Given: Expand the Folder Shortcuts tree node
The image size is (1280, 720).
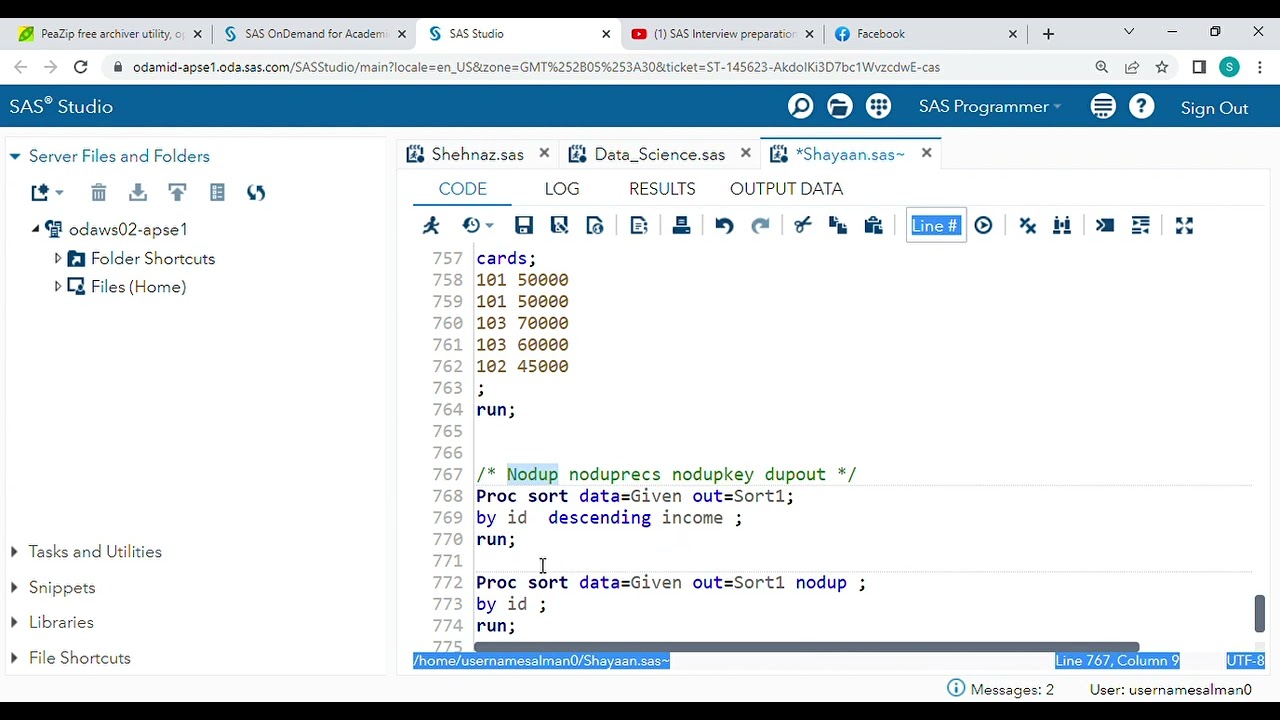Looking at the screenshot, I should 58,258.
